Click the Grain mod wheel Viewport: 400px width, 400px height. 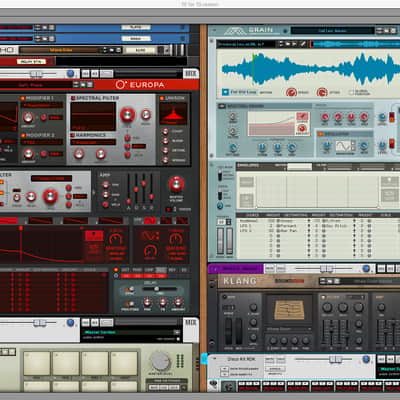[x=230, y=241]
